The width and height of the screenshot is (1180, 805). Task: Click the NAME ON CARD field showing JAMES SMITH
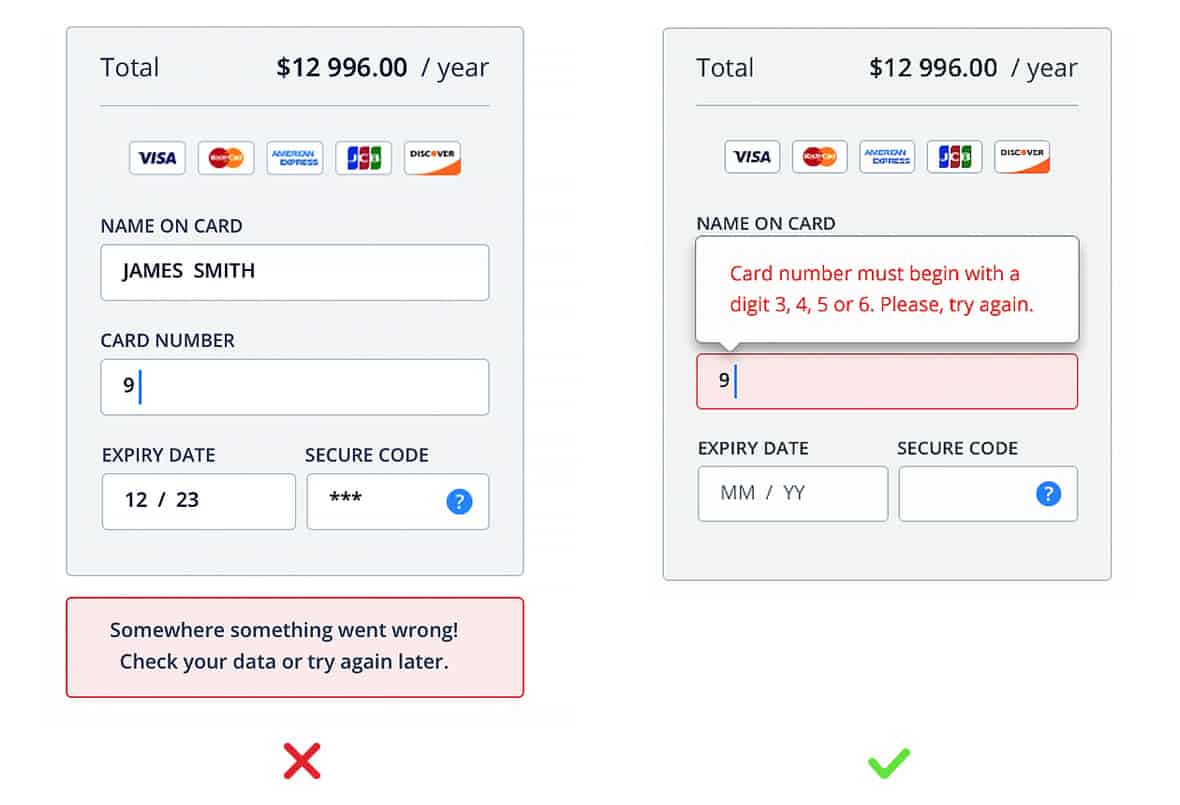294,272
